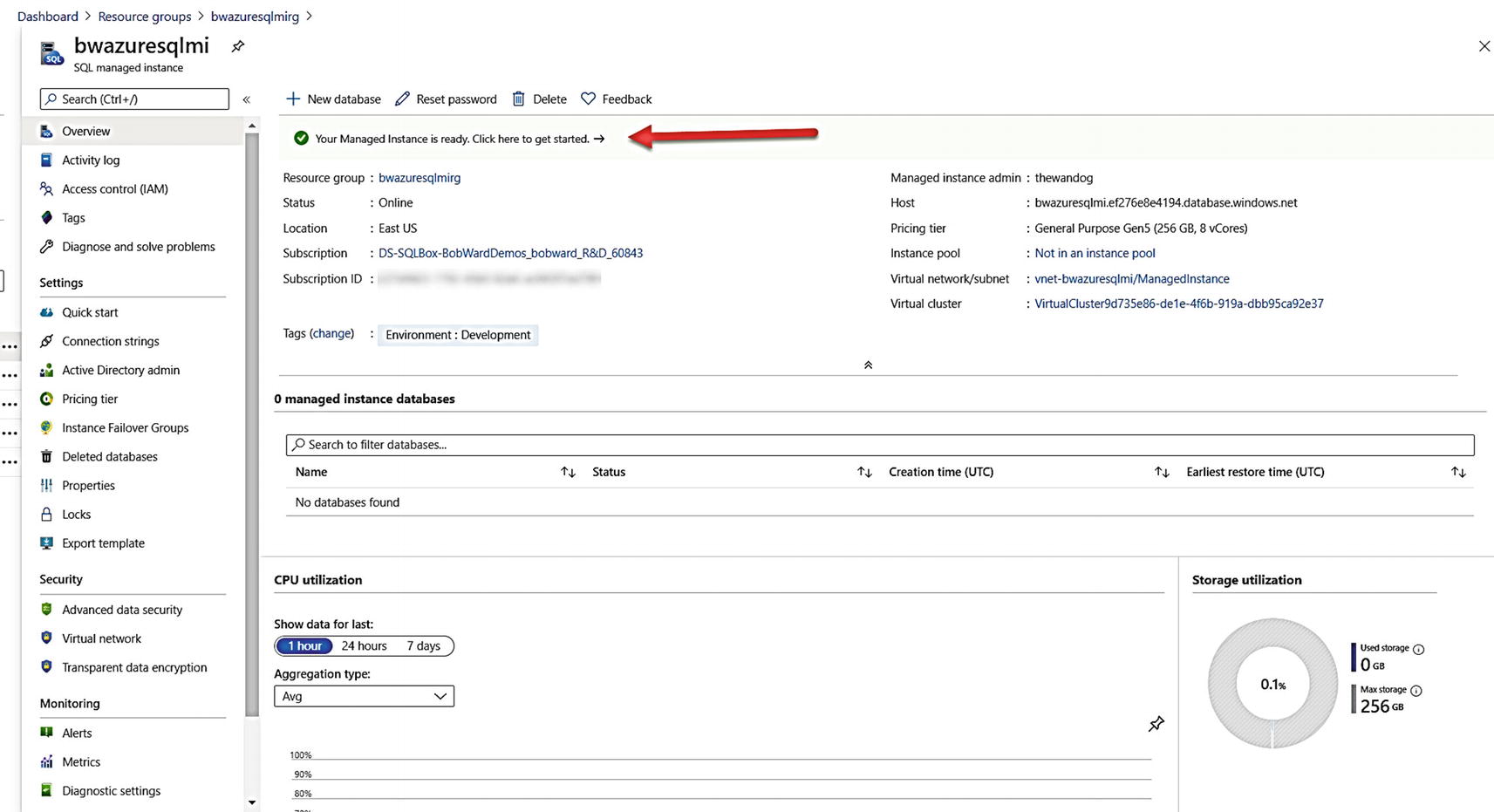Select the 7 days time range
Image resolution: width=1494 pixels, height=812 pixels.
[423, 645]
